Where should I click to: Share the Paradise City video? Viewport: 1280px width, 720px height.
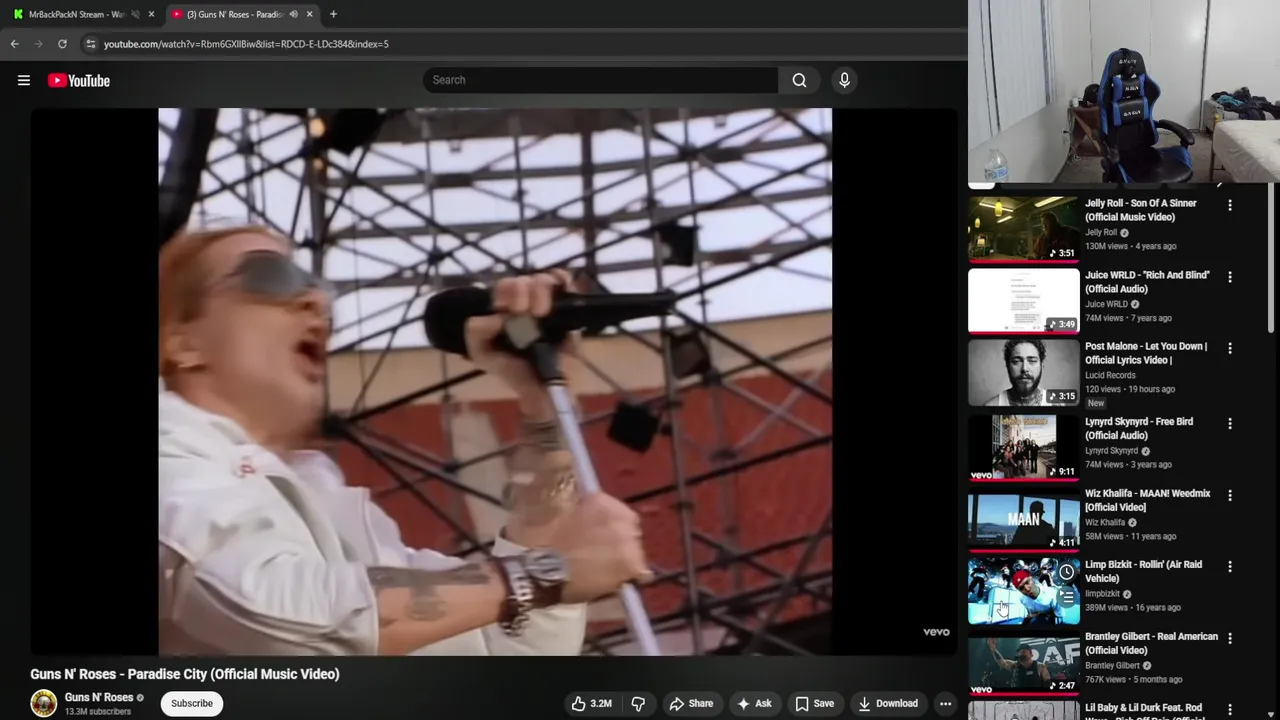pos(691,703)
